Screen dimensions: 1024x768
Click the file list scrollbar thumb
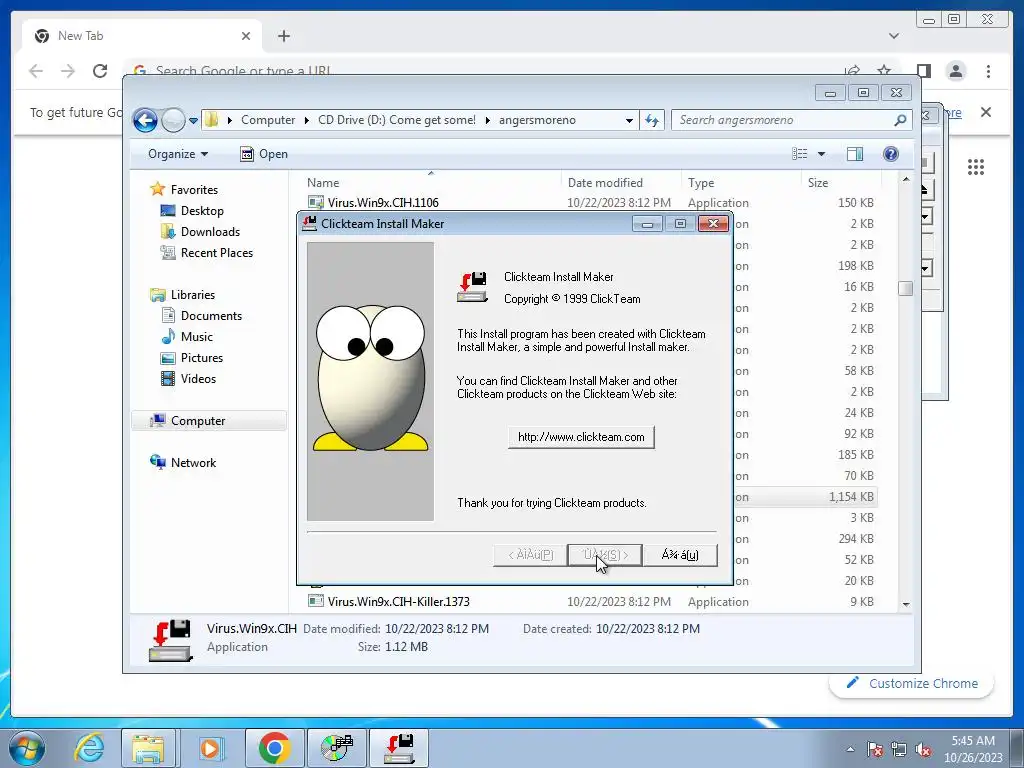905,289
